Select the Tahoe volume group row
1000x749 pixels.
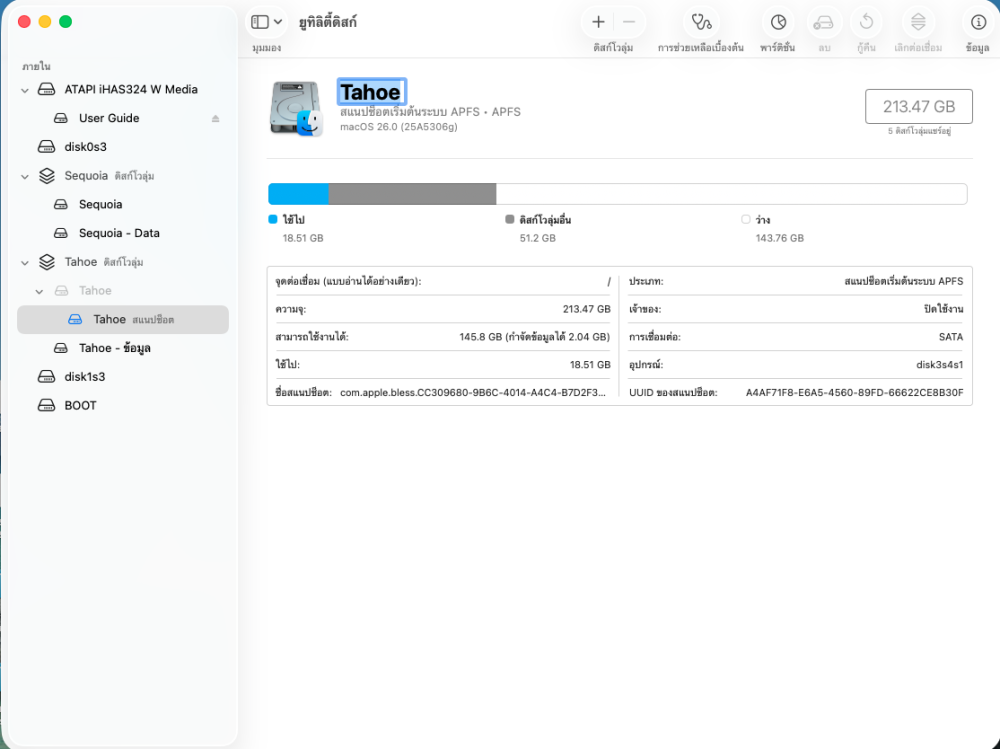[x=122, y=262]
